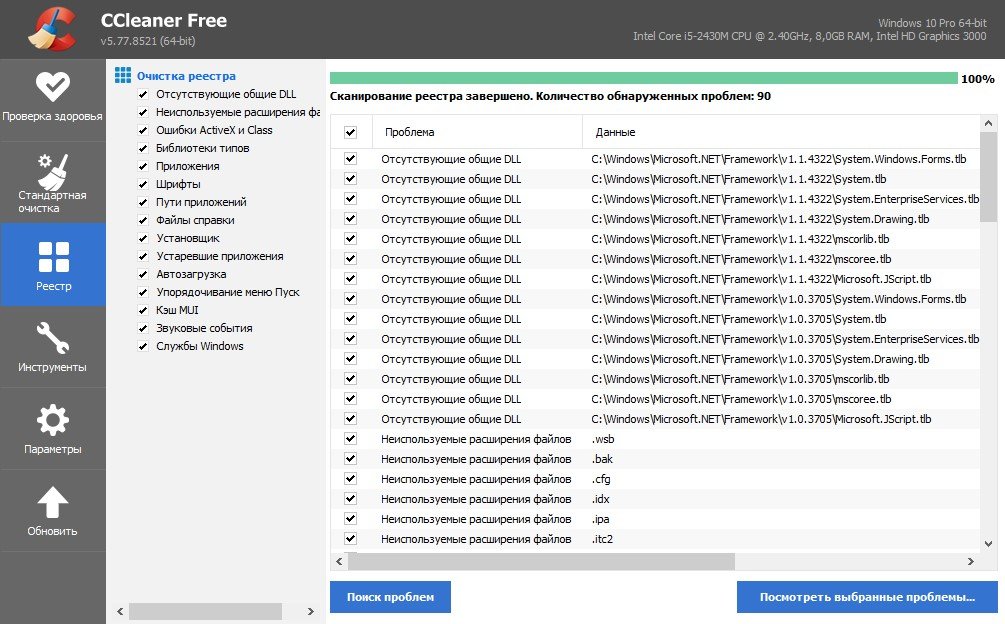Toggle the select-all checkbox in table header
The height and width of the screenshot is (624, 1005).
tap(350, 132)
